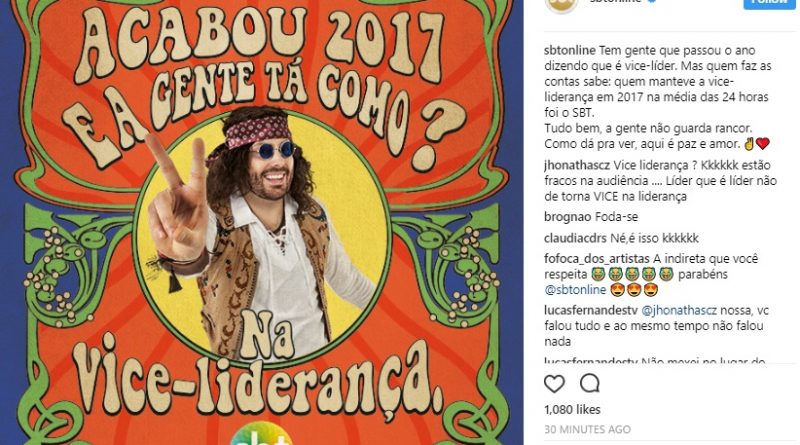Click the @jhonathascz mention link
This screenshot has height=445, width=800.
[x=679, y=311]
